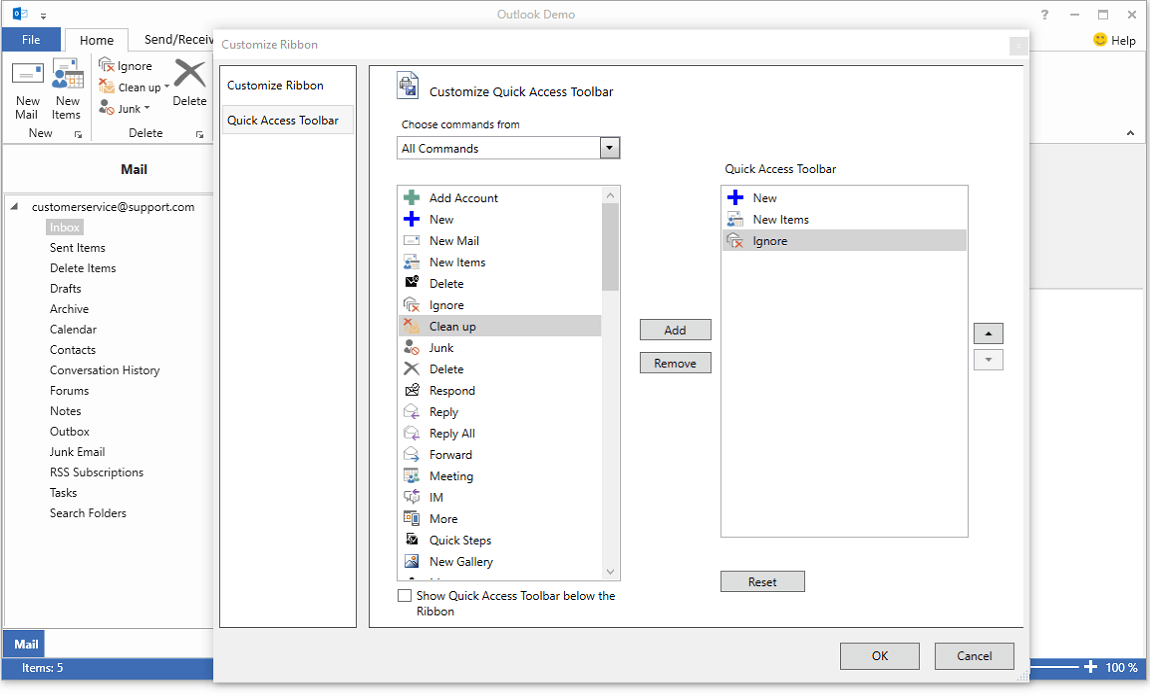Select Add Account in commands list
The width and height of the screenshot is (1150, 700).
tap(463, 198)
